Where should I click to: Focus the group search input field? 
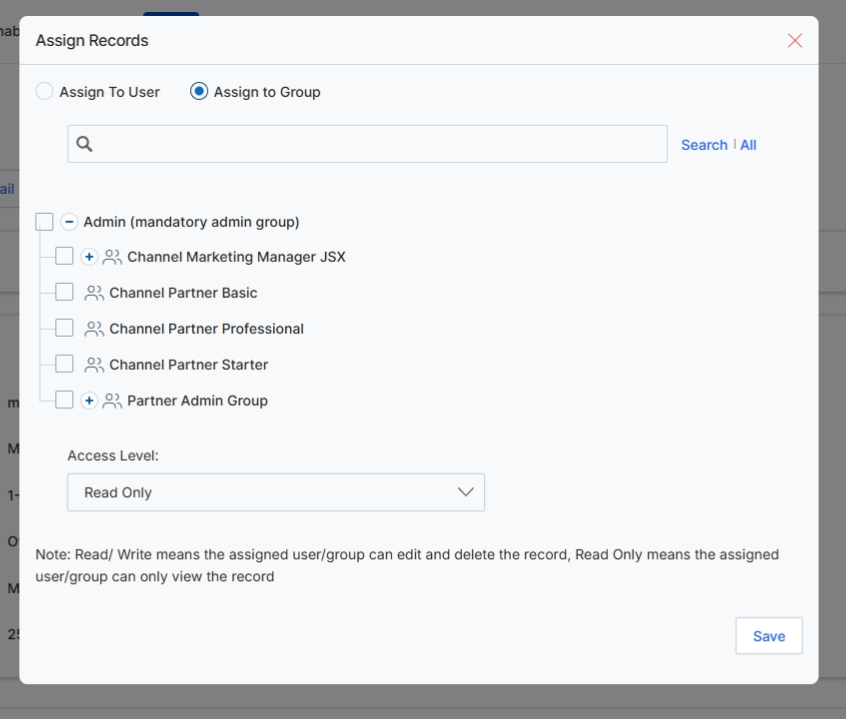(x=367, y=144)
